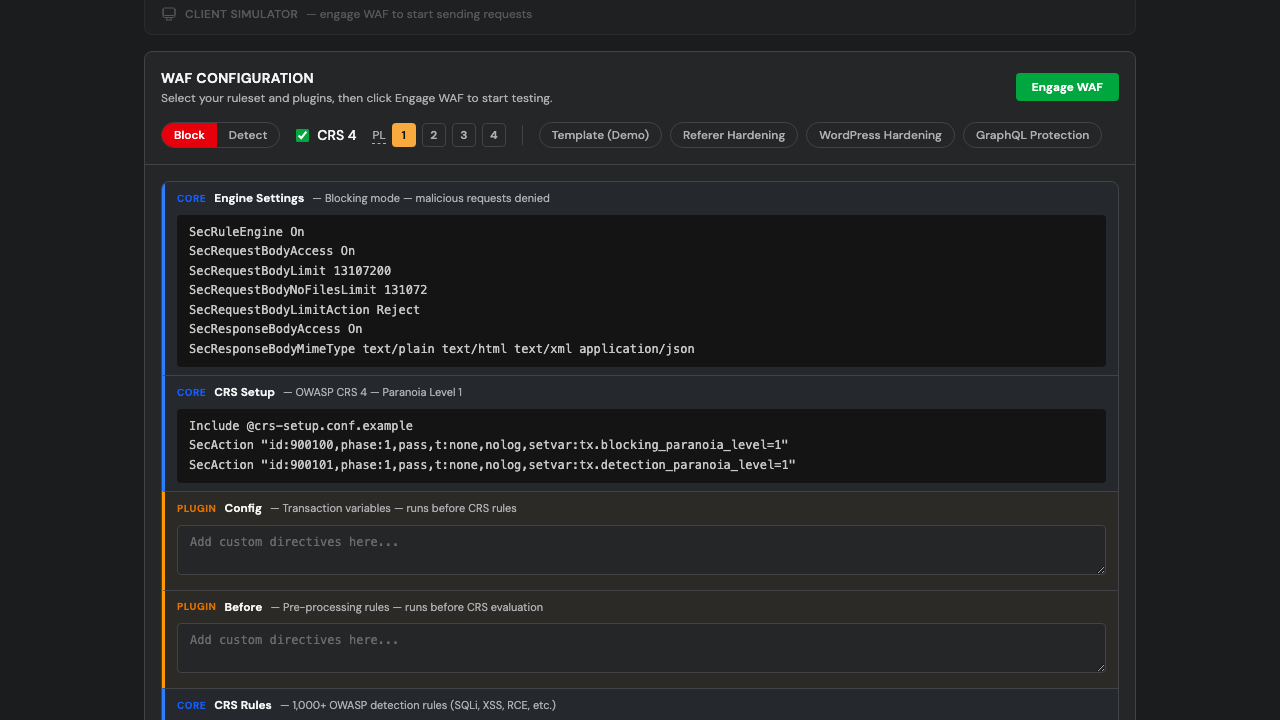This screenshot has height=720, width=1280.
Task: Click the SecResponseBodyAccess On line
Action: coord(276,329)
